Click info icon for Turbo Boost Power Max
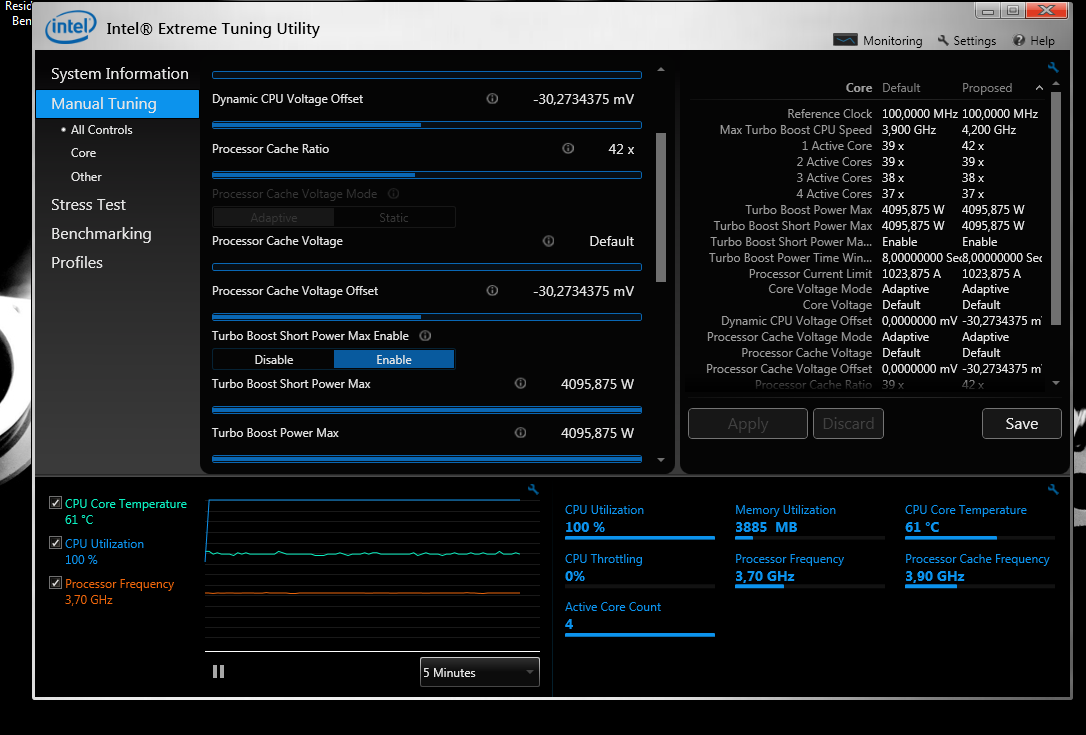This screenshot has width=1086, height=735. [x=520, y=432]
